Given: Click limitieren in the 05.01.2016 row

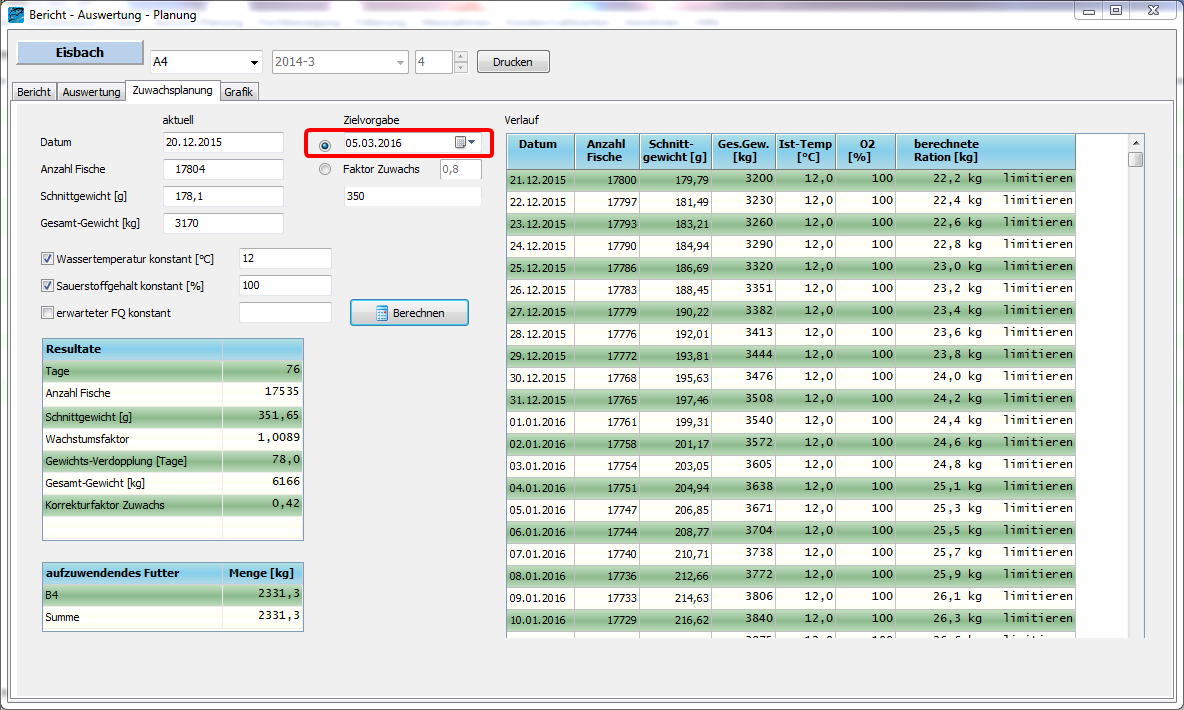Looking at the screenshot, I should point(1038,508).
